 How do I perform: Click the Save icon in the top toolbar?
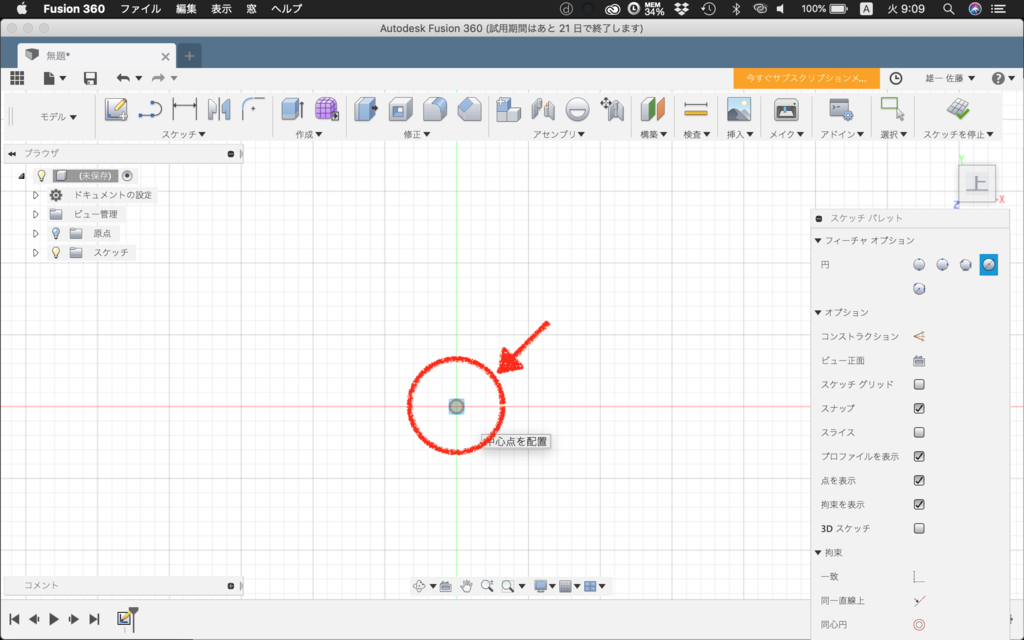click(x=90, y=78)
